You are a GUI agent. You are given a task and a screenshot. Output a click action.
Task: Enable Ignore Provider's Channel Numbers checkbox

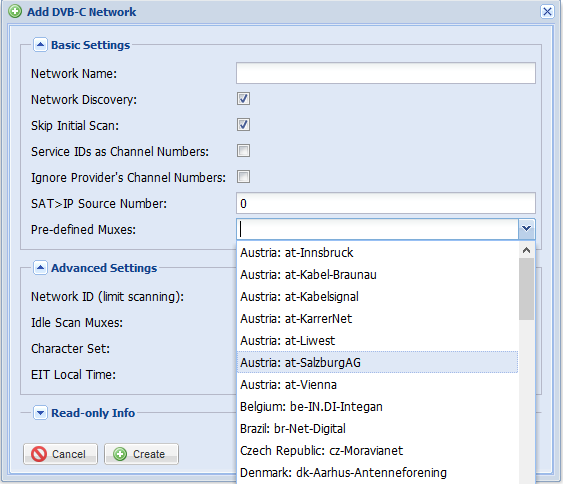click(x=243, y=177)
